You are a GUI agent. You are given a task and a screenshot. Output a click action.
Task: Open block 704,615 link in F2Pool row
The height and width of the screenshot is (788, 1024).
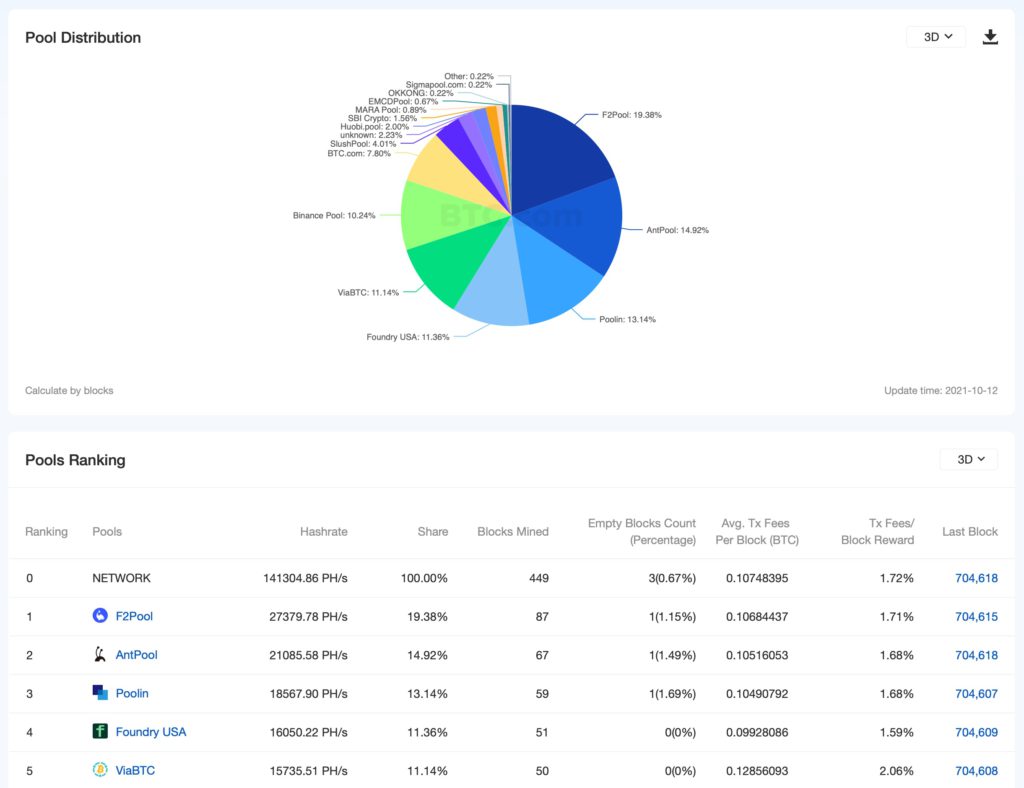click(976, 617)
